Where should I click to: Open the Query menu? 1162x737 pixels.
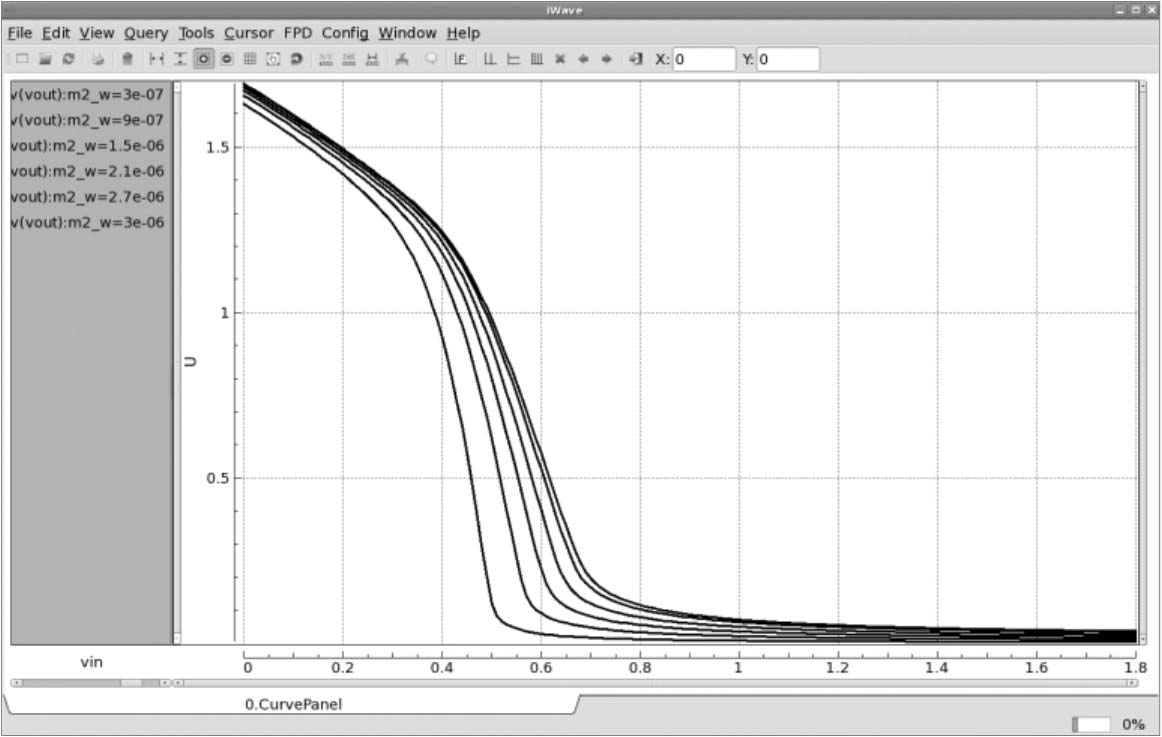click(x=146, y=33)
